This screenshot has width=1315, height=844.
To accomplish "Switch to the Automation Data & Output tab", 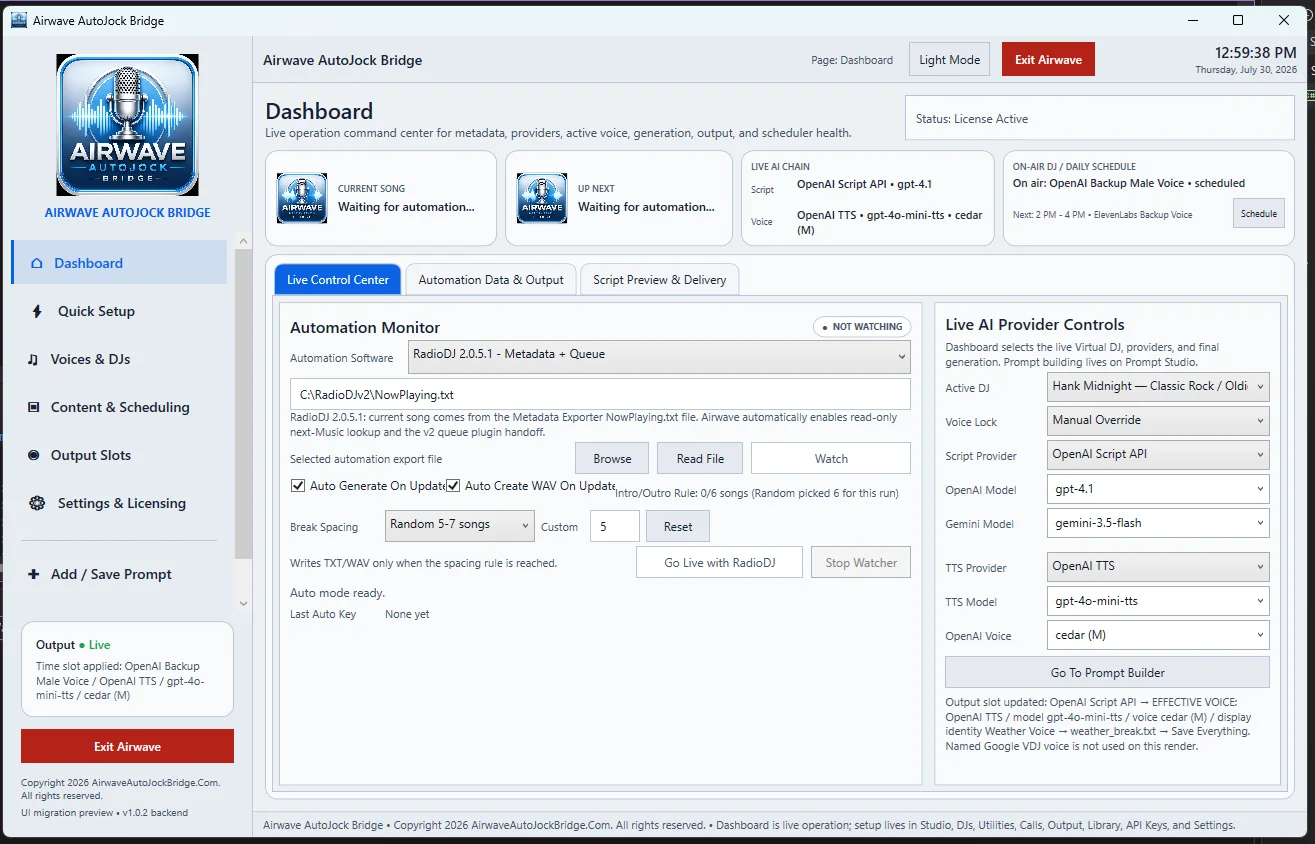I will (491, 280).
